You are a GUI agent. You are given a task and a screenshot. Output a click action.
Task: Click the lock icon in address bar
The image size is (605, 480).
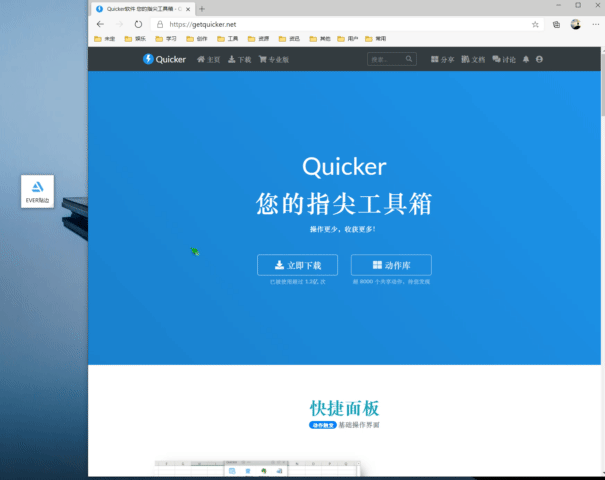(x=160, y=24)
